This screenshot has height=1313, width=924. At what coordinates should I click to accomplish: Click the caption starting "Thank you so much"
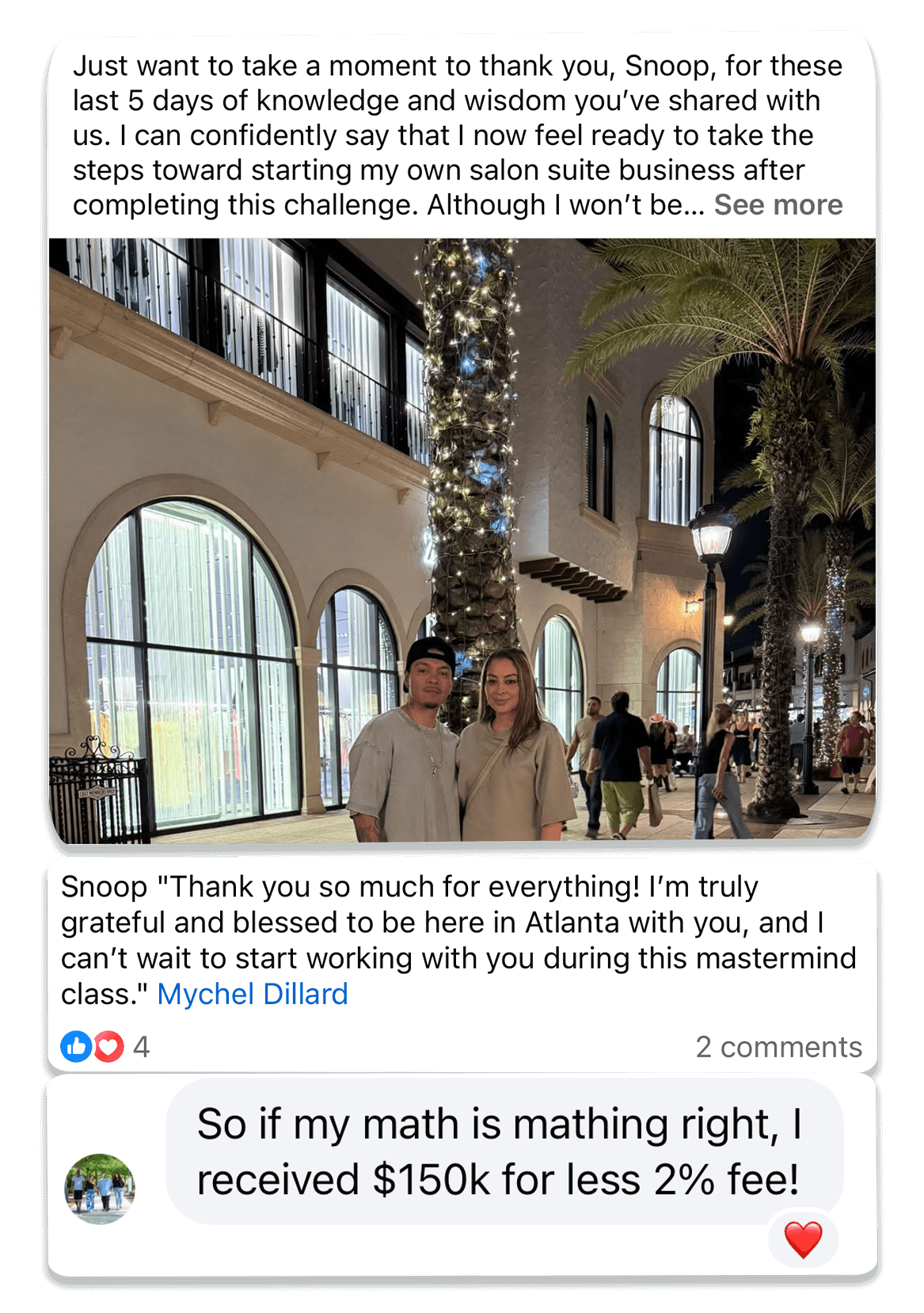[x=458, y=940]
